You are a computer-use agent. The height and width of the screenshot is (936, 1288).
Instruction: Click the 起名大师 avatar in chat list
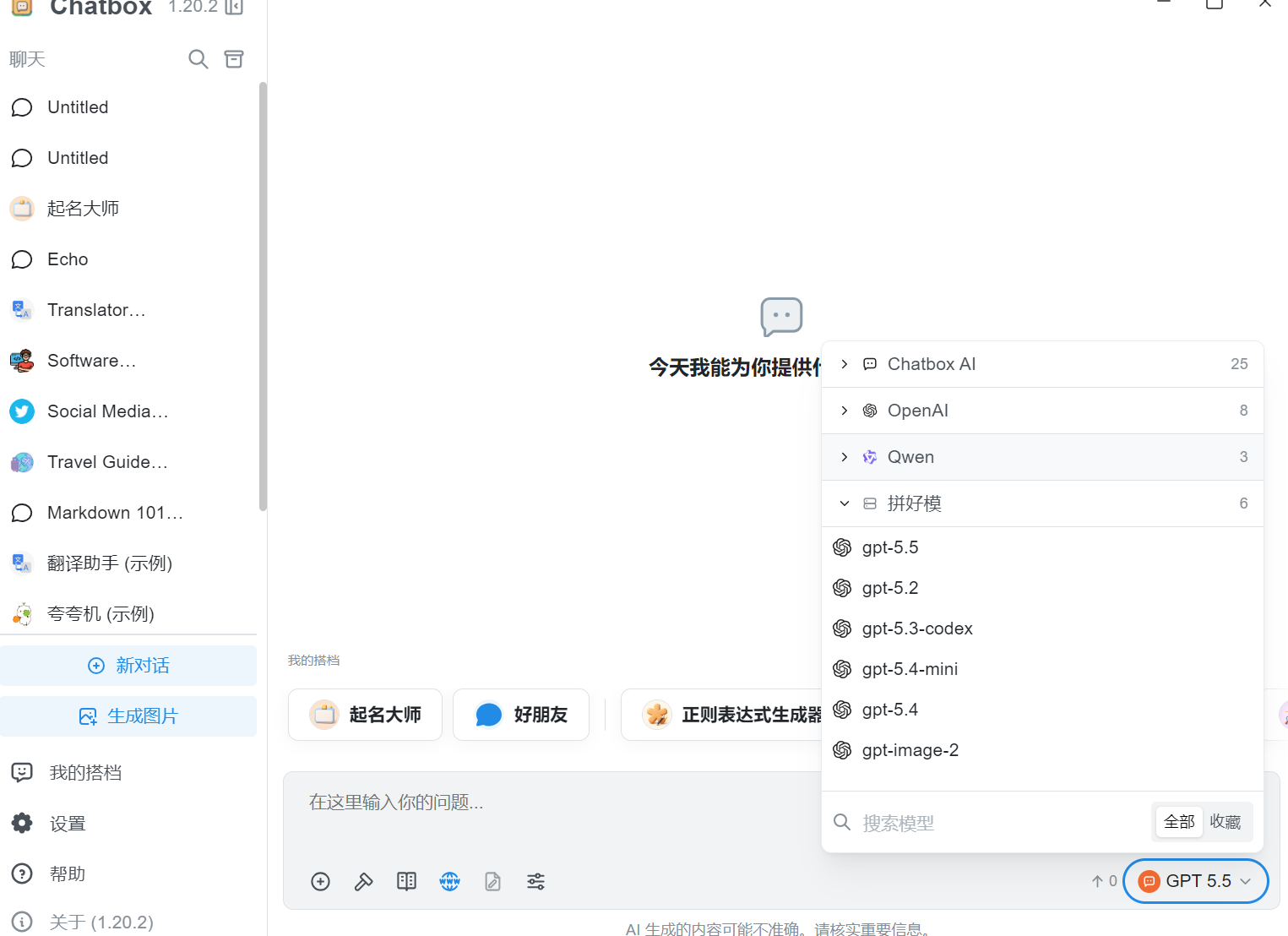tap(22, 209)
